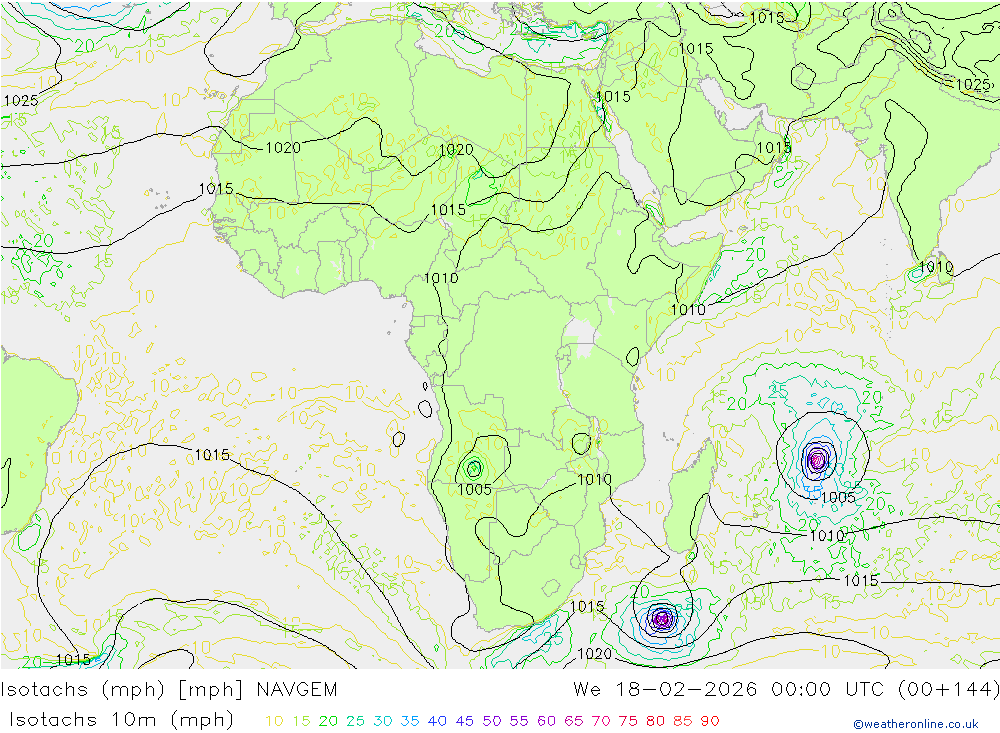
Task: Select the yellow 10 value in legend
Action: pos(274,721)
